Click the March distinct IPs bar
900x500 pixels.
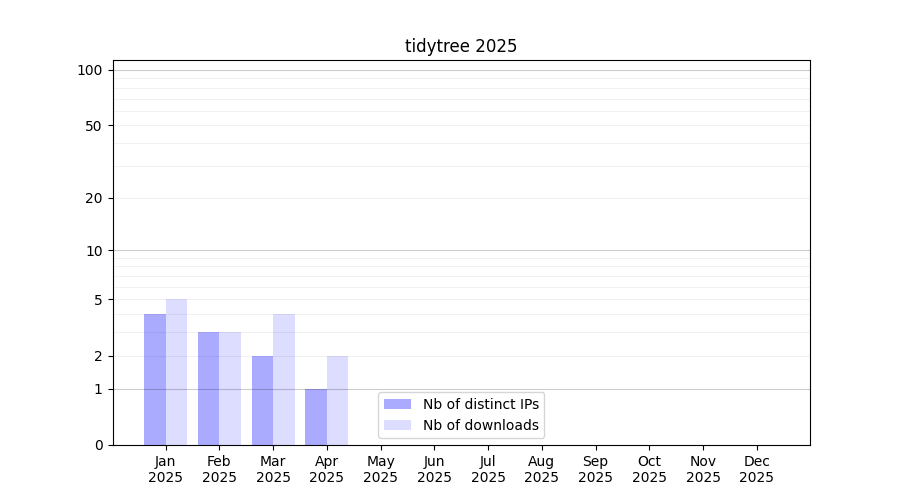262,400
